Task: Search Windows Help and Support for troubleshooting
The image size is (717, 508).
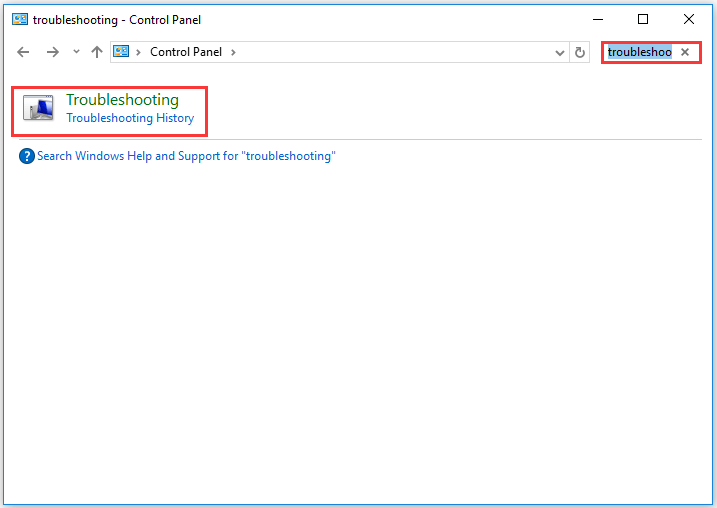Action: 186,156
